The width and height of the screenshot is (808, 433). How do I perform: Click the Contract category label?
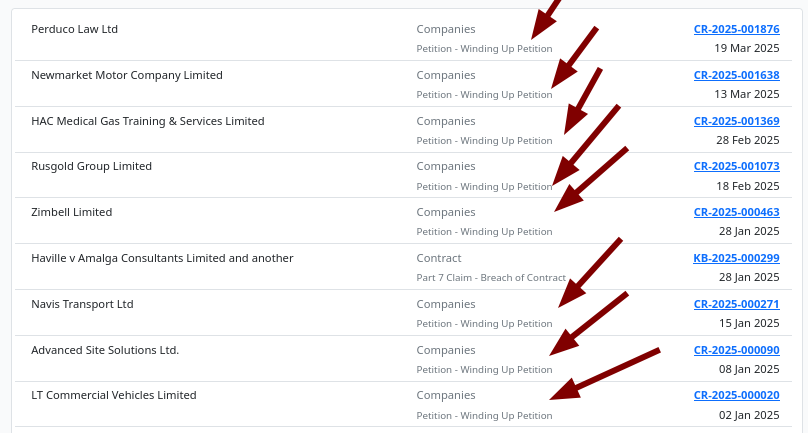[439, 258]
